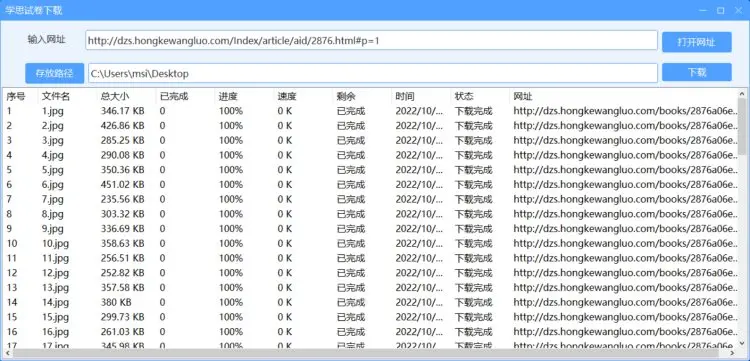Viewport: 750px width, 361px height.
Task: Click the 打开网址 button
Action: [x=696, y=42]
